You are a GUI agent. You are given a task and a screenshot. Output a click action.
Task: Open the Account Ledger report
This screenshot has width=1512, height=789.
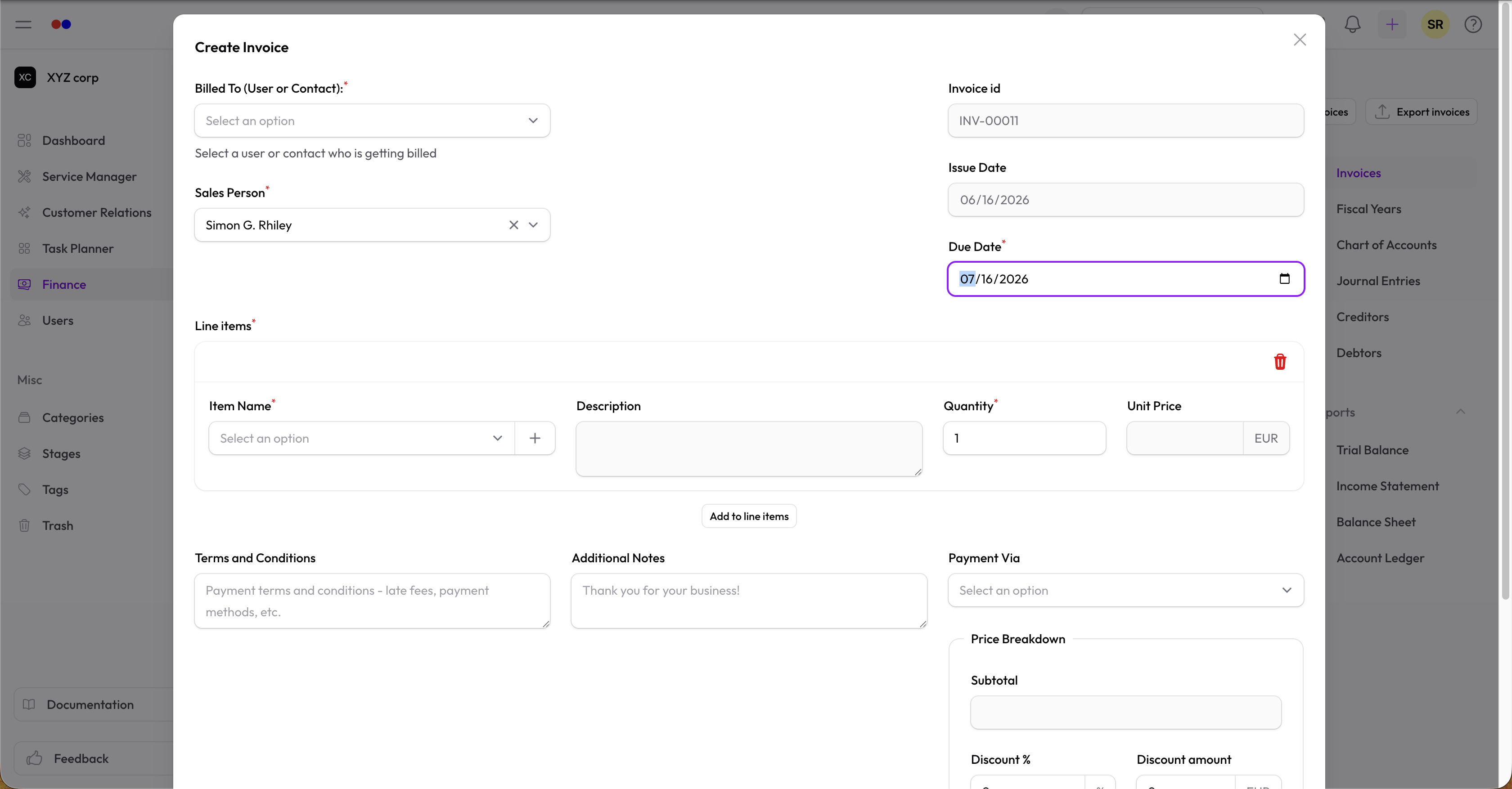[x=1380, y=558]
